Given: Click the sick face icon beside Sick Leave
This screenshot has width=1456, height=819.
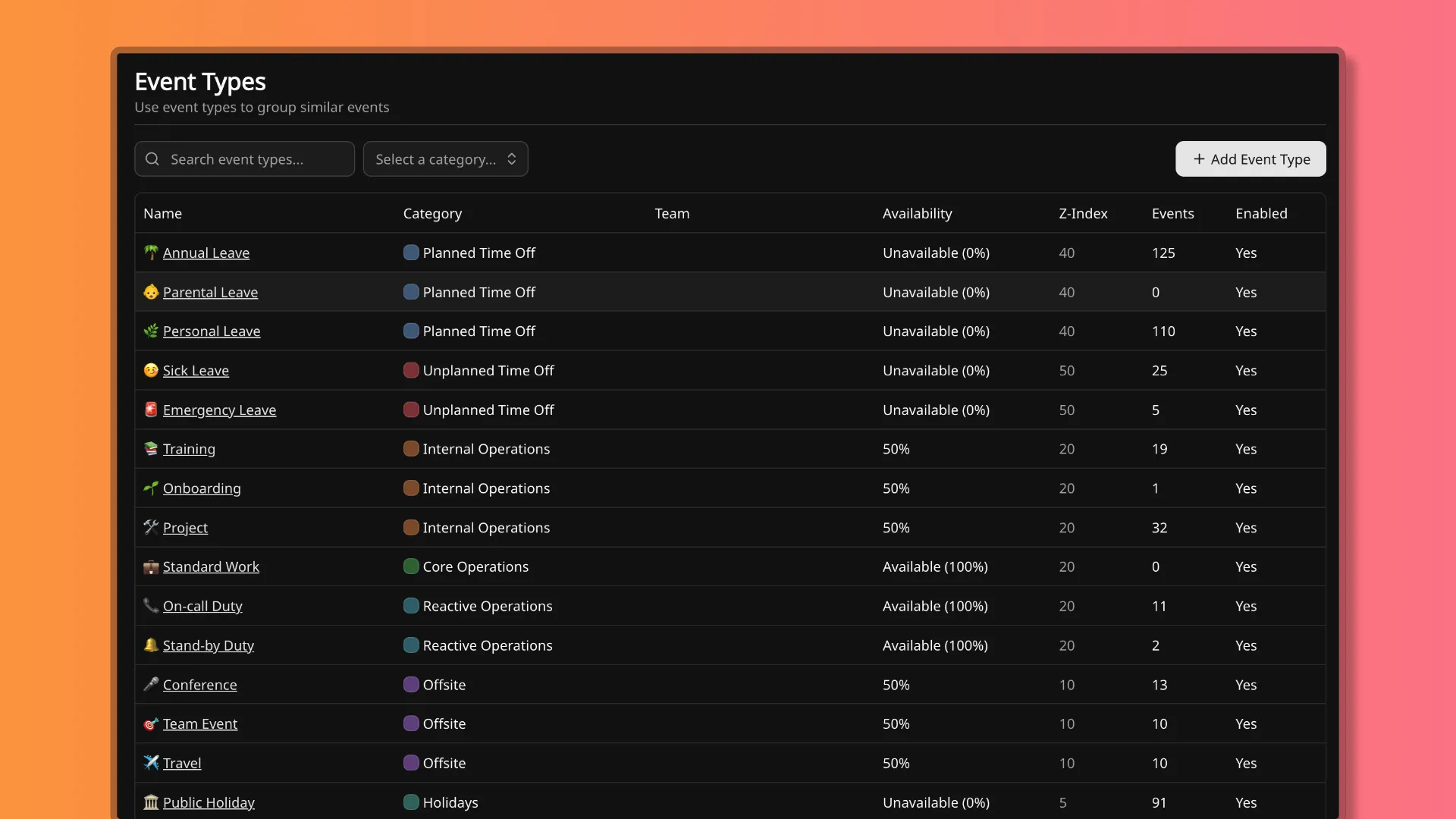Looking at the screenshot, I should click(x=151, y=370).
